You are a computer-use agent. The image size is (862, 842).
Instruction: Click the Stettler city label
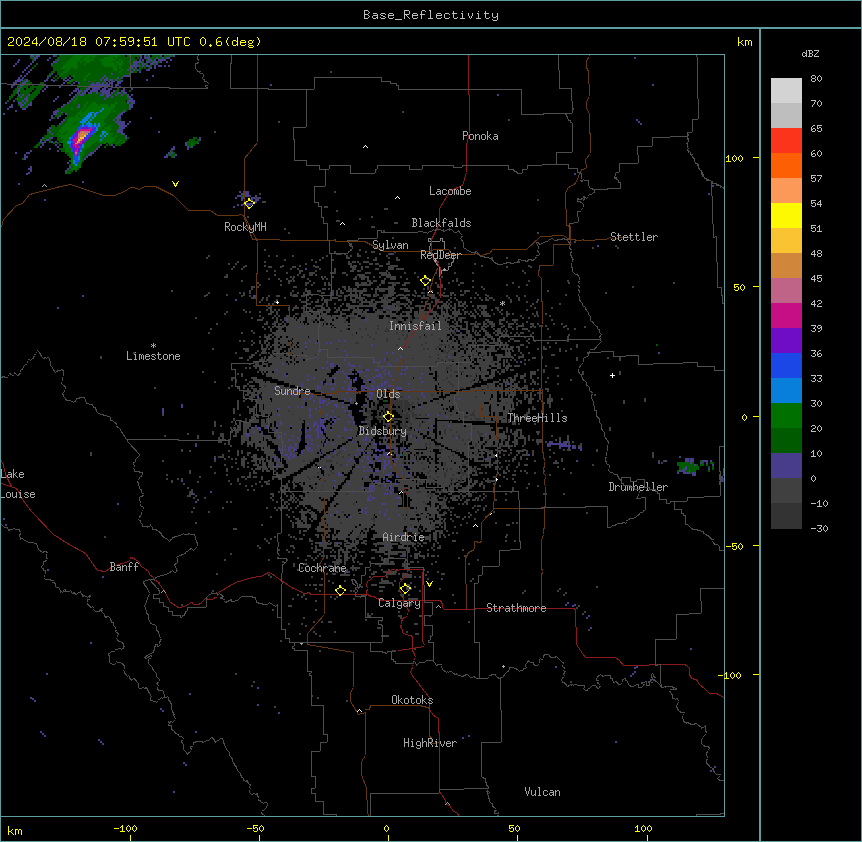(x=634, y=237)
